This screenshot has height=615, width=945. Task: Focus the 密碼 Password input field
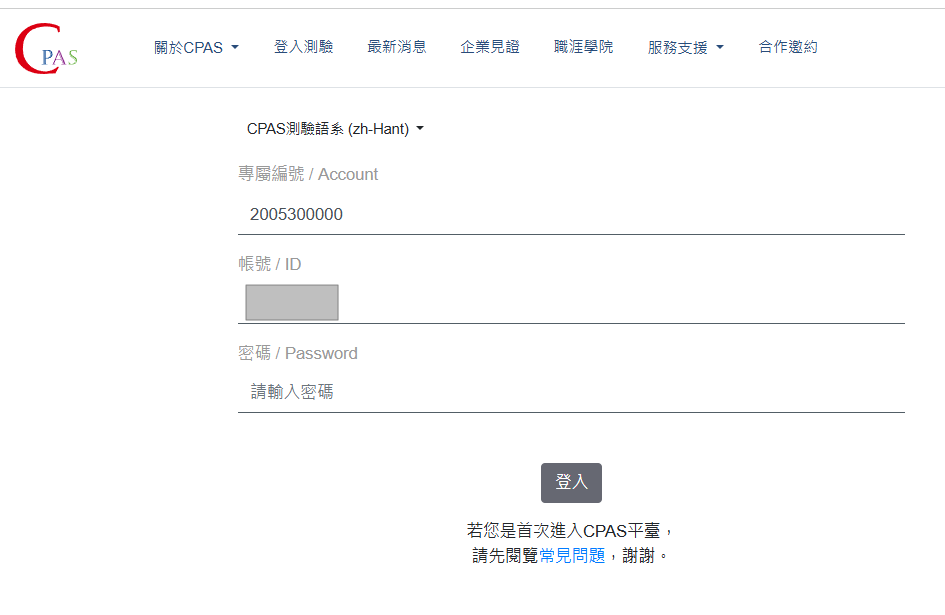tap(571, 393)
